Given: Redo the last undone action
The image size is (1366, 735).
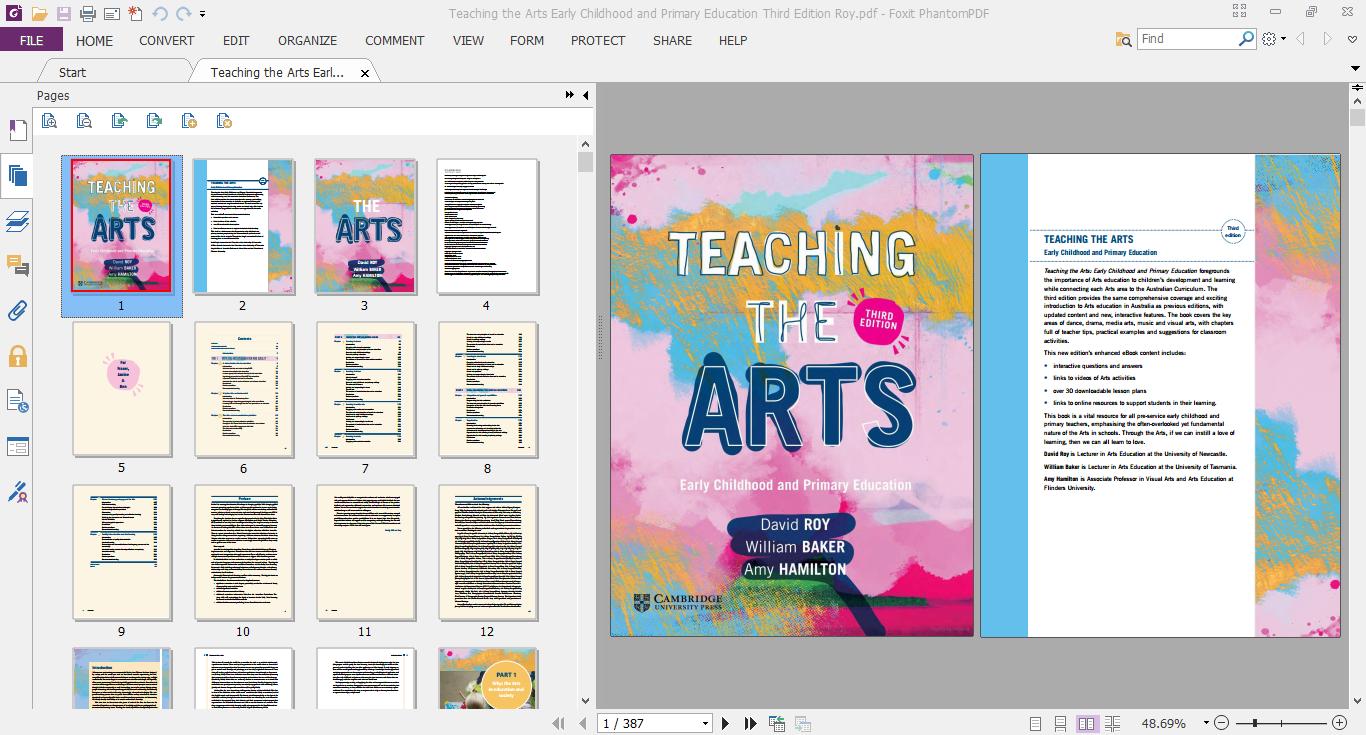Looking at the screenshot, I should (x=183, y=14).
